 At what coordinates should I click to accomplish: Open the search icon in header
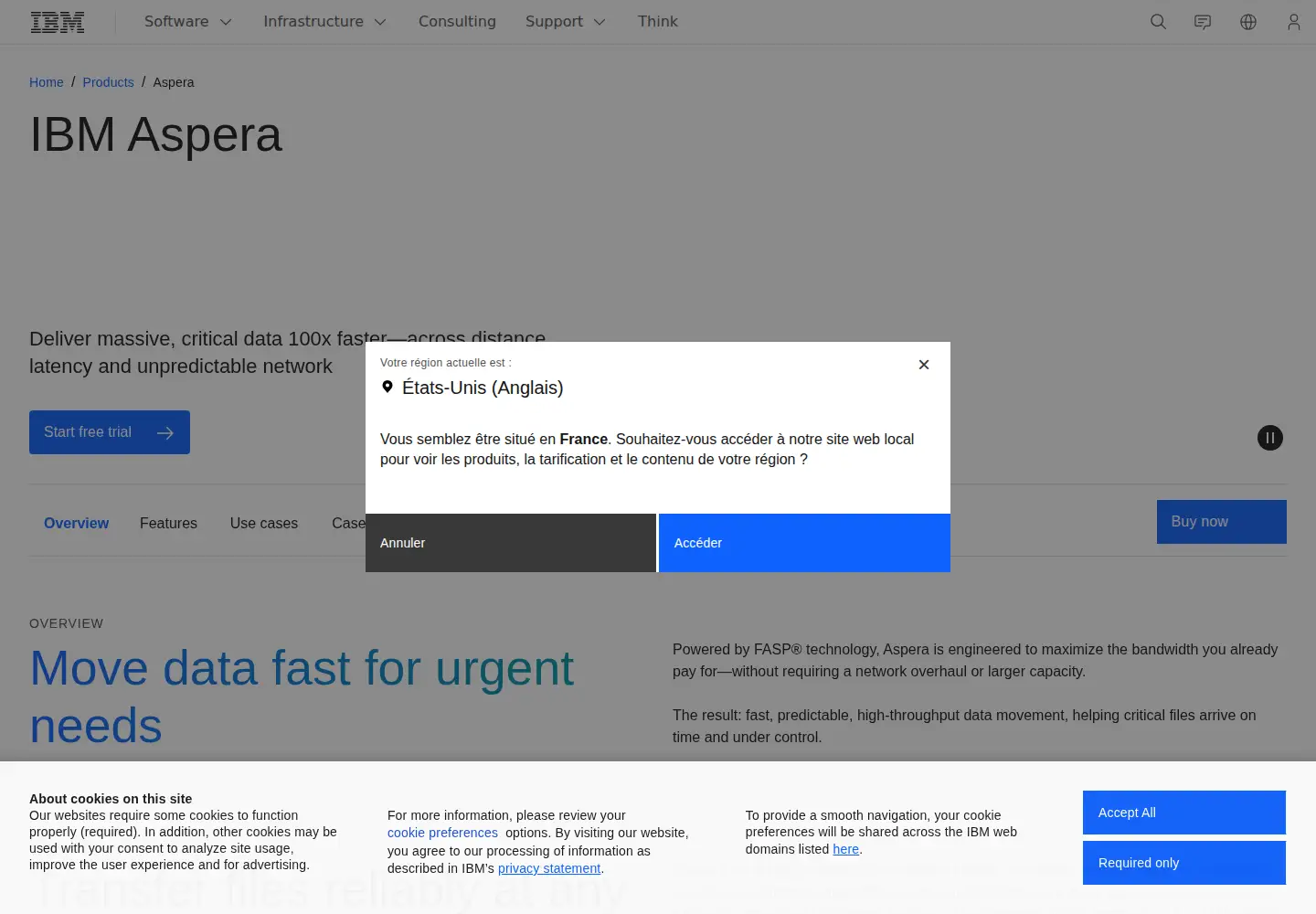pyautogui.click(x=1158, y=22)
